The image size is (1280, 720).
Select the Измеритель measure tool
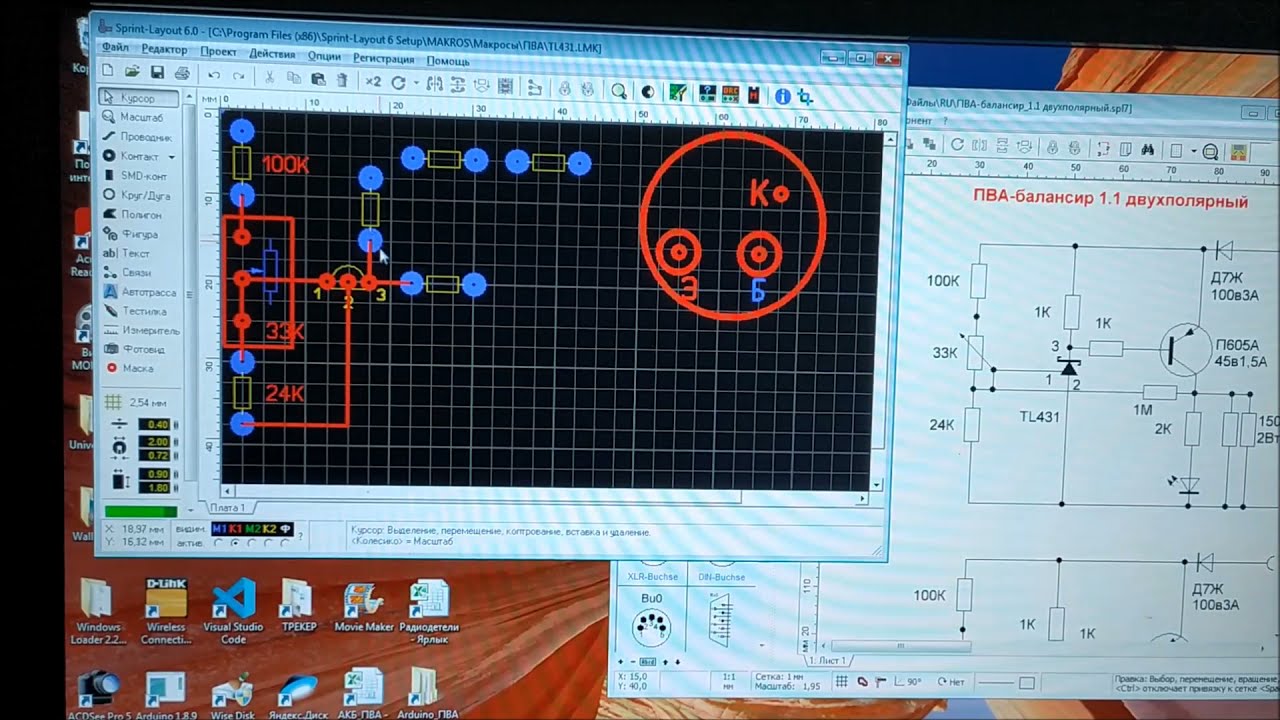pyautogui.click(x=140, y=330)
